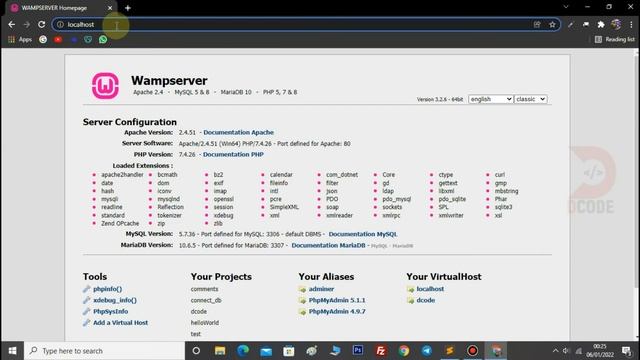Select the WAMPSERVER Homepage tab

(61, 8)
